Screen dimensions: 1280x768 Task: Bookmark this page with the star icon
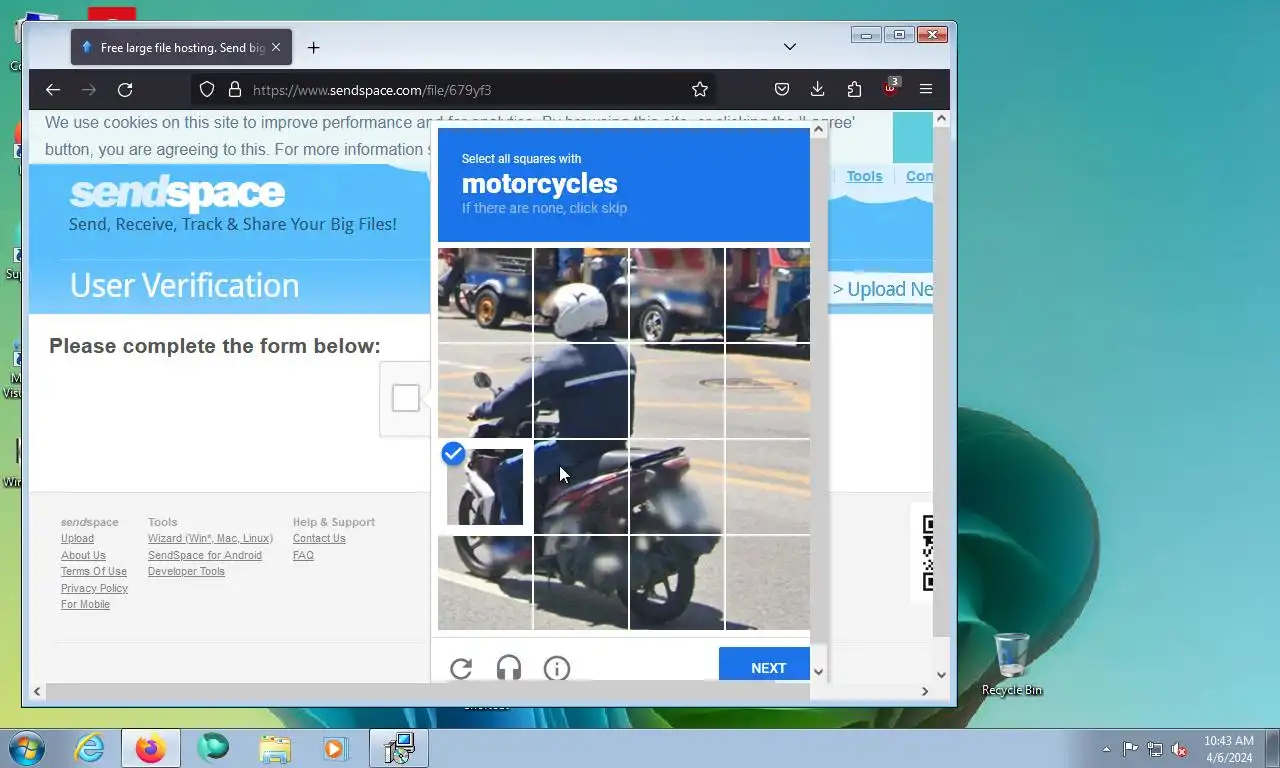tap(700, 90)
